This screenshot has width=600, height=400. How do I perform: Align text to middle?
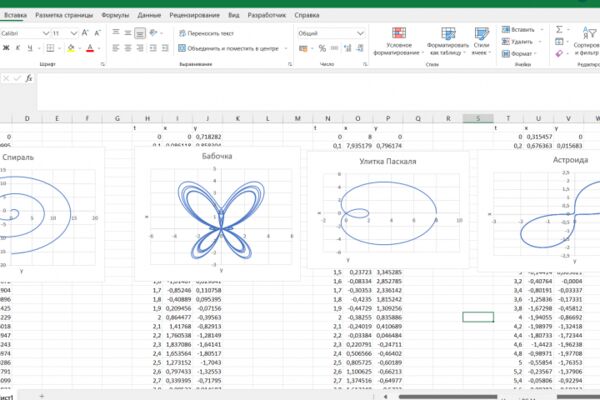pos(128,33)
